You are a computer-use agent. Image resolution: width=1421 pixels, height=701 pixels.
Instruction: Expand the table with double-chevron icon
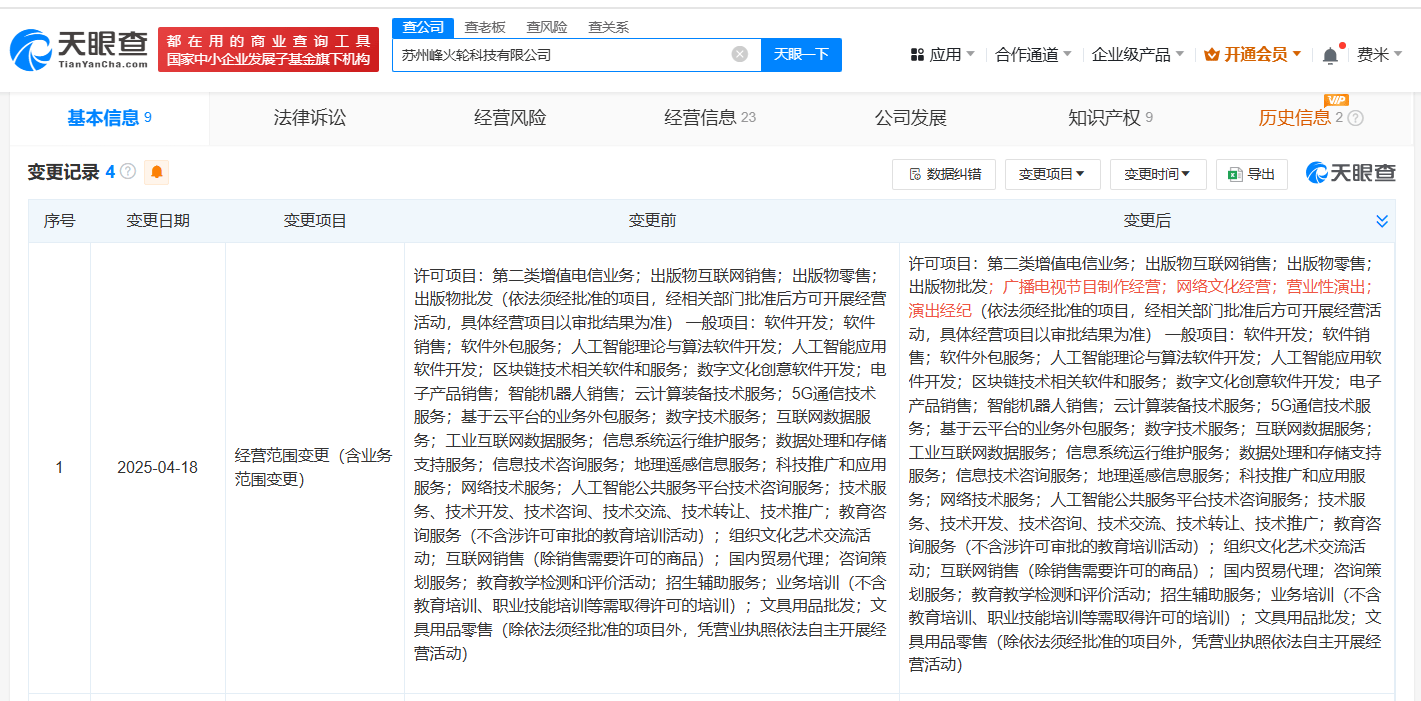pos(1382,221)
